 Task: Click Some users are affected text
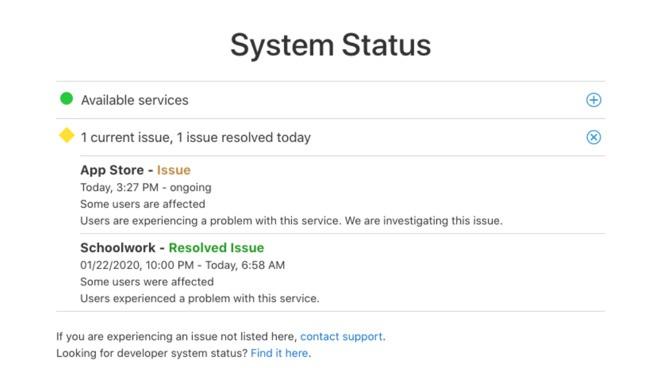coord(143,204)
